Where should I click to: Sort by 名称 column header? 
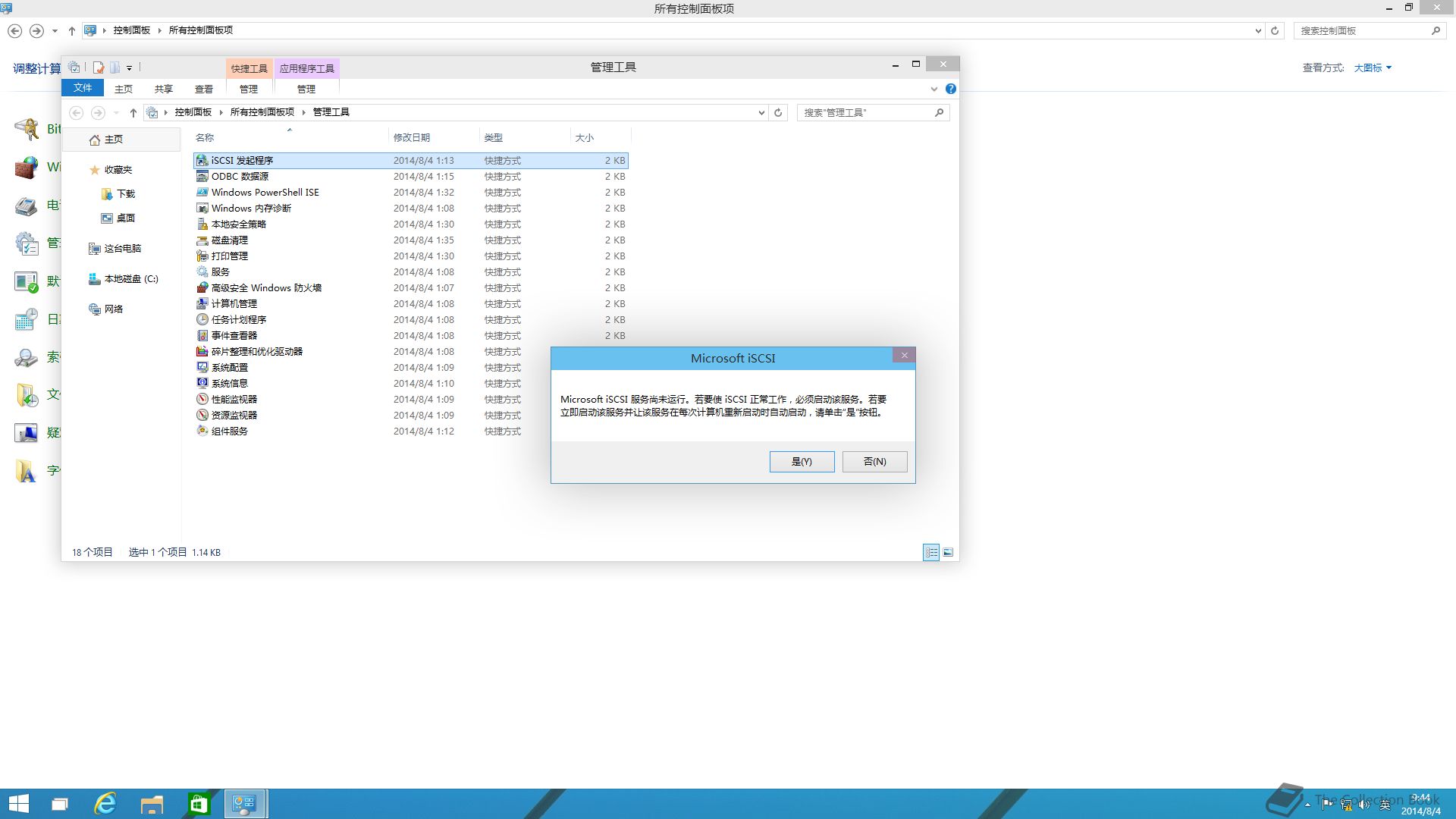pyautogui.click(x=290, y=137)
